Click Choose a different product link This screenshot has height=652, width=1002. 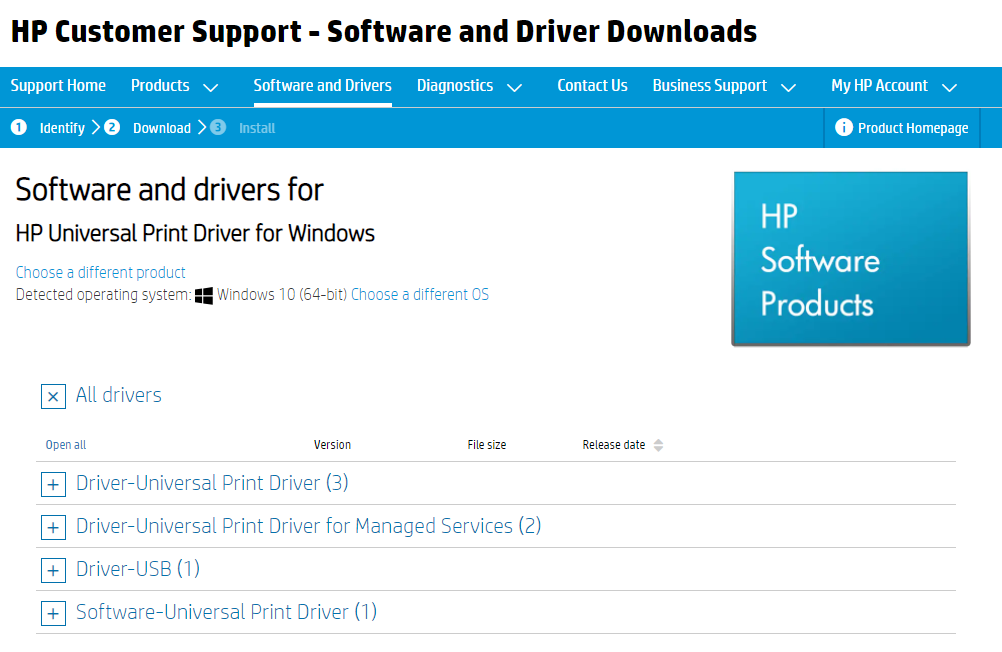[x=100, y=272]
